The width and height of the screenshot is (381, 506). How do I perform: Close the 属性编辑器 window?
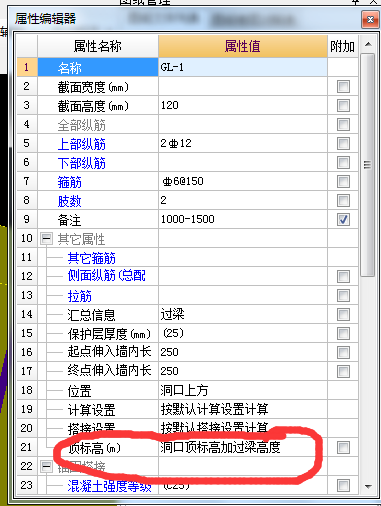coord(370,19)
